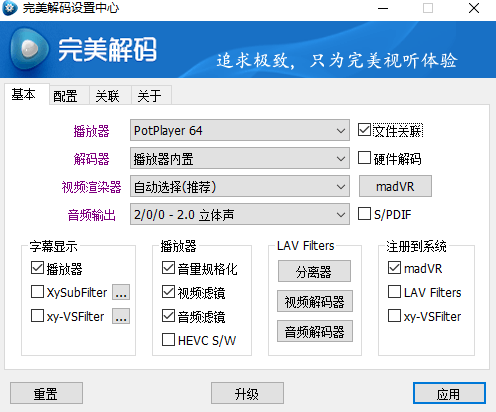Screen dimensions: 496x412
Task: Open the 音频输出 dropdown
Action: 240,214
